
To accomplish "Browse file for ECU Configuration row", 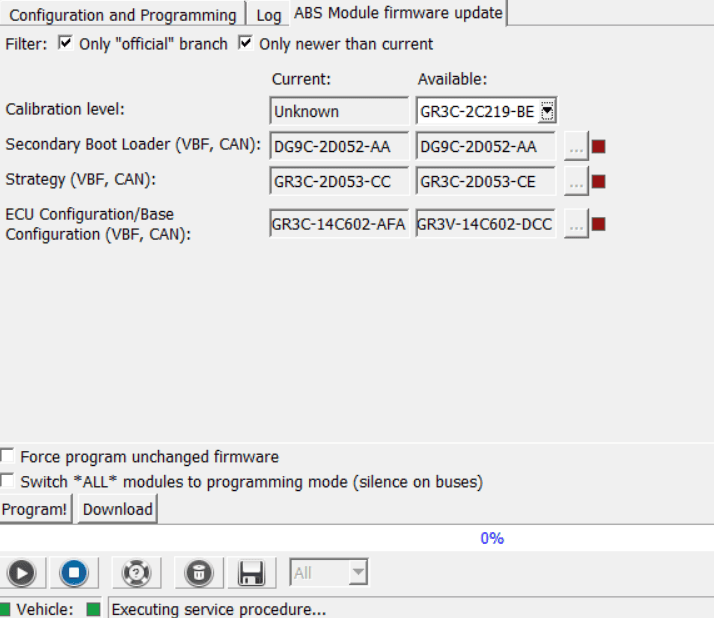I will (576, 224).
